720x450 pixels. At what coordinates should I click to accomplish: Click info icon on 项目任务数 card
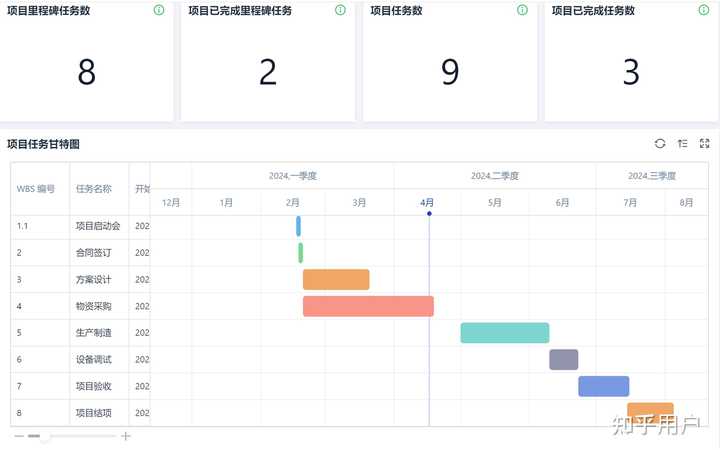[x=522, y=10]
